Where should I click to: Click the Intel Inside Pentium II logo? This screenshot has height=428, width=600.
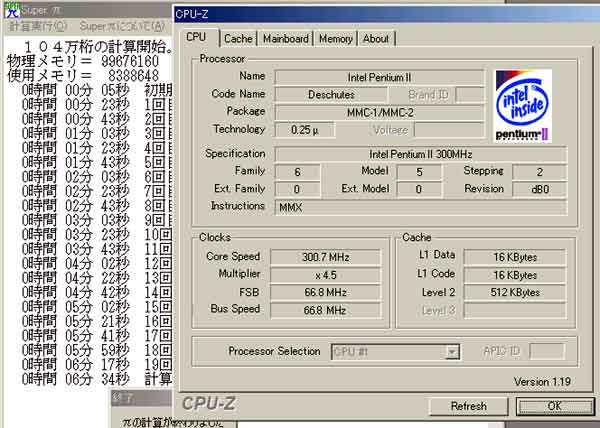[x=523, y=106]
